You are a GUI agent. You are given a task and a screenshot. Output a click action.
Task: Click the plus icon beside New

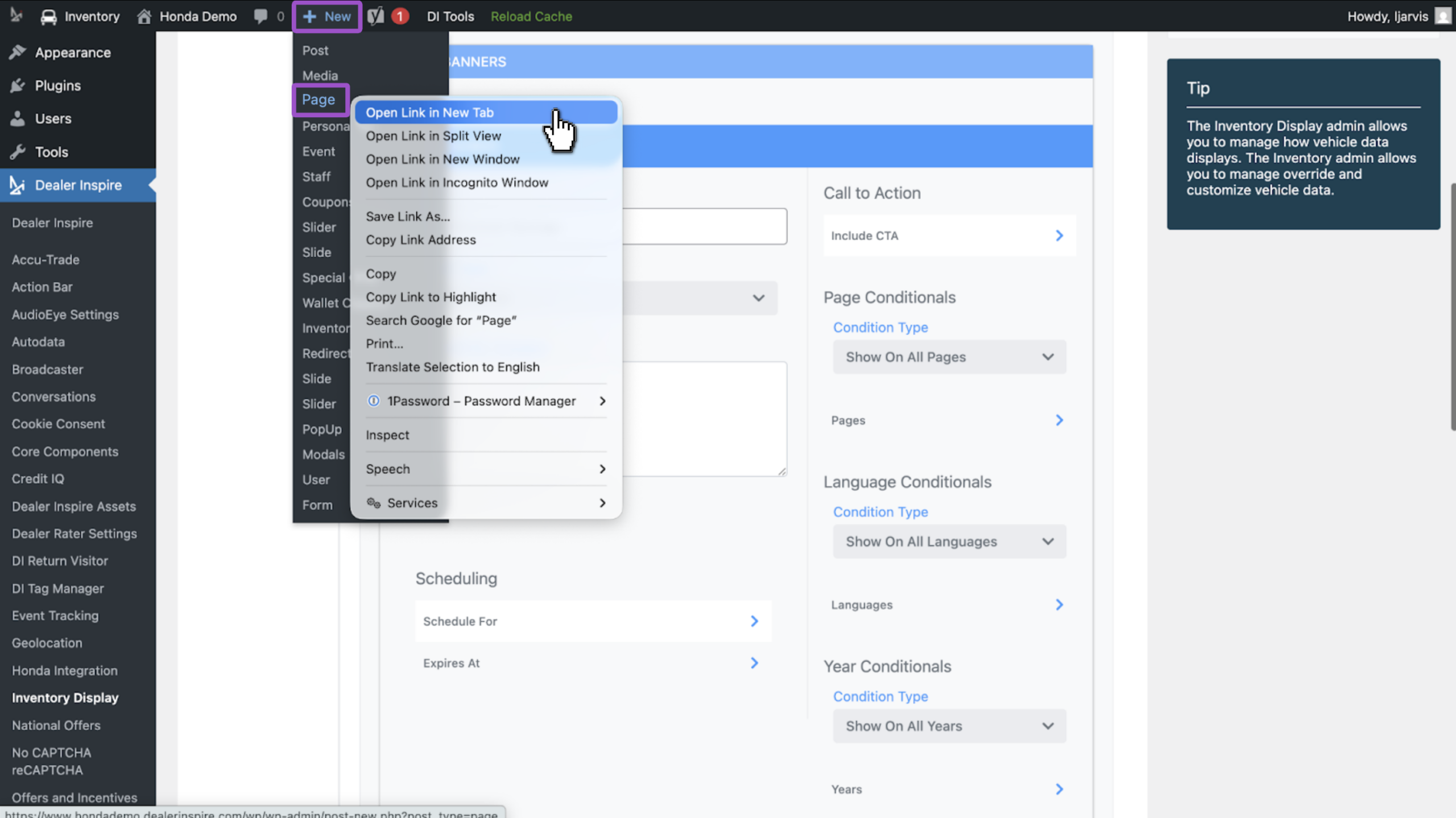[310, 16]
